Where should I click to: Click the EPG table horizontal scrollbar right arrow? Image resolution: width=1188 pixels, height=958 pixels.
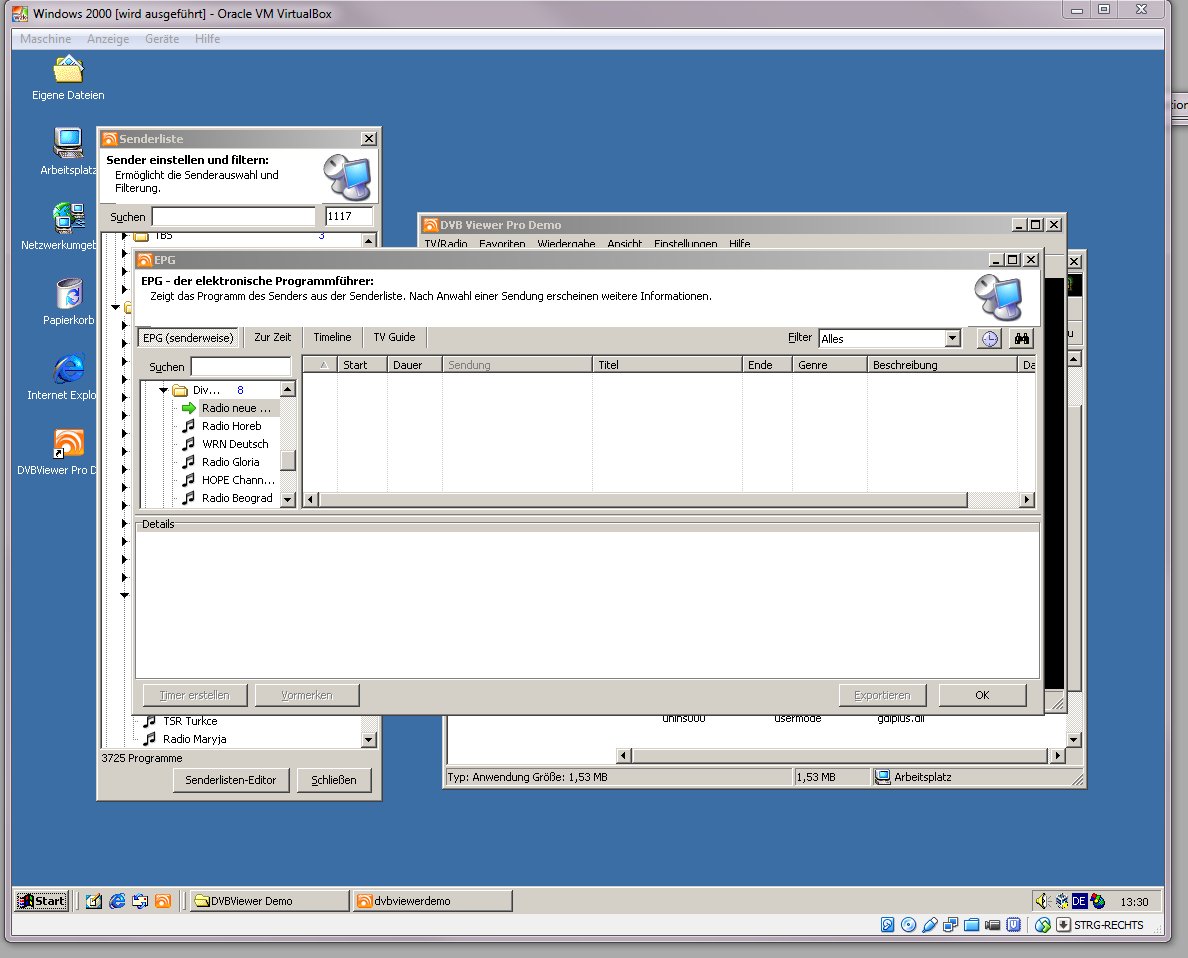pyautogui.click(x=1027, y=499)
